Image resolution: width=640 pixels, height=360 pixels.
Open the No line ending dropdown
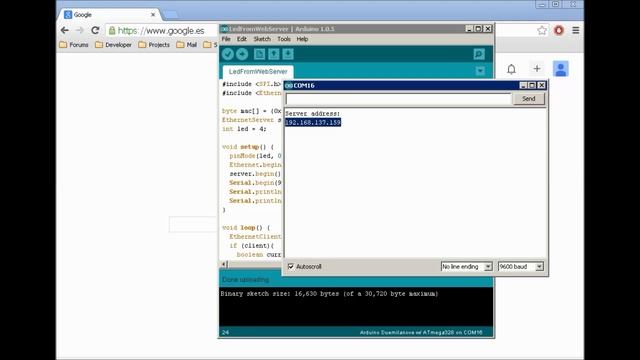[467, 267]
